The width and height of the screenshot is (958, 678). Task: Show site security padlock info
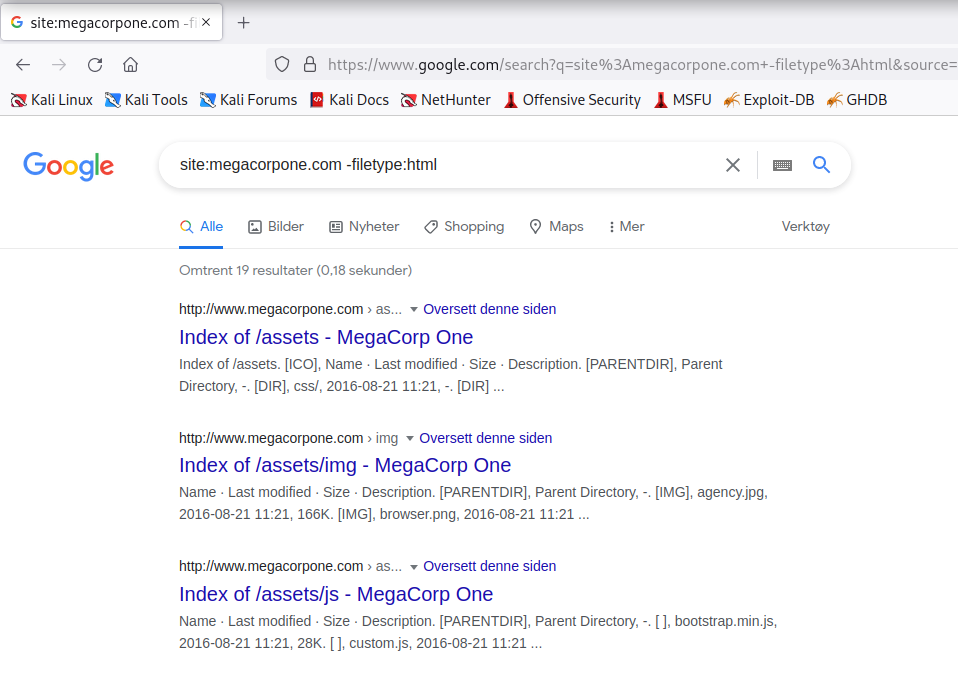coord(309,65)
